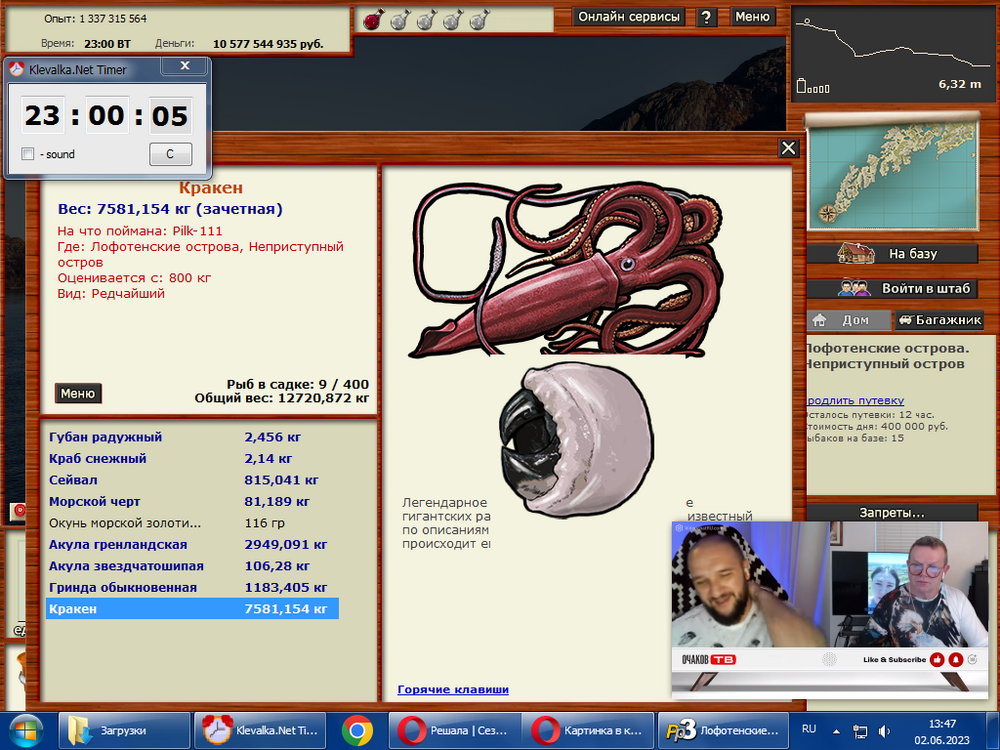This screenshot has width=1000, height=750.
Task: Click the Горячие клавиши link
Action: pyautogui.click(x=452, y=689)
